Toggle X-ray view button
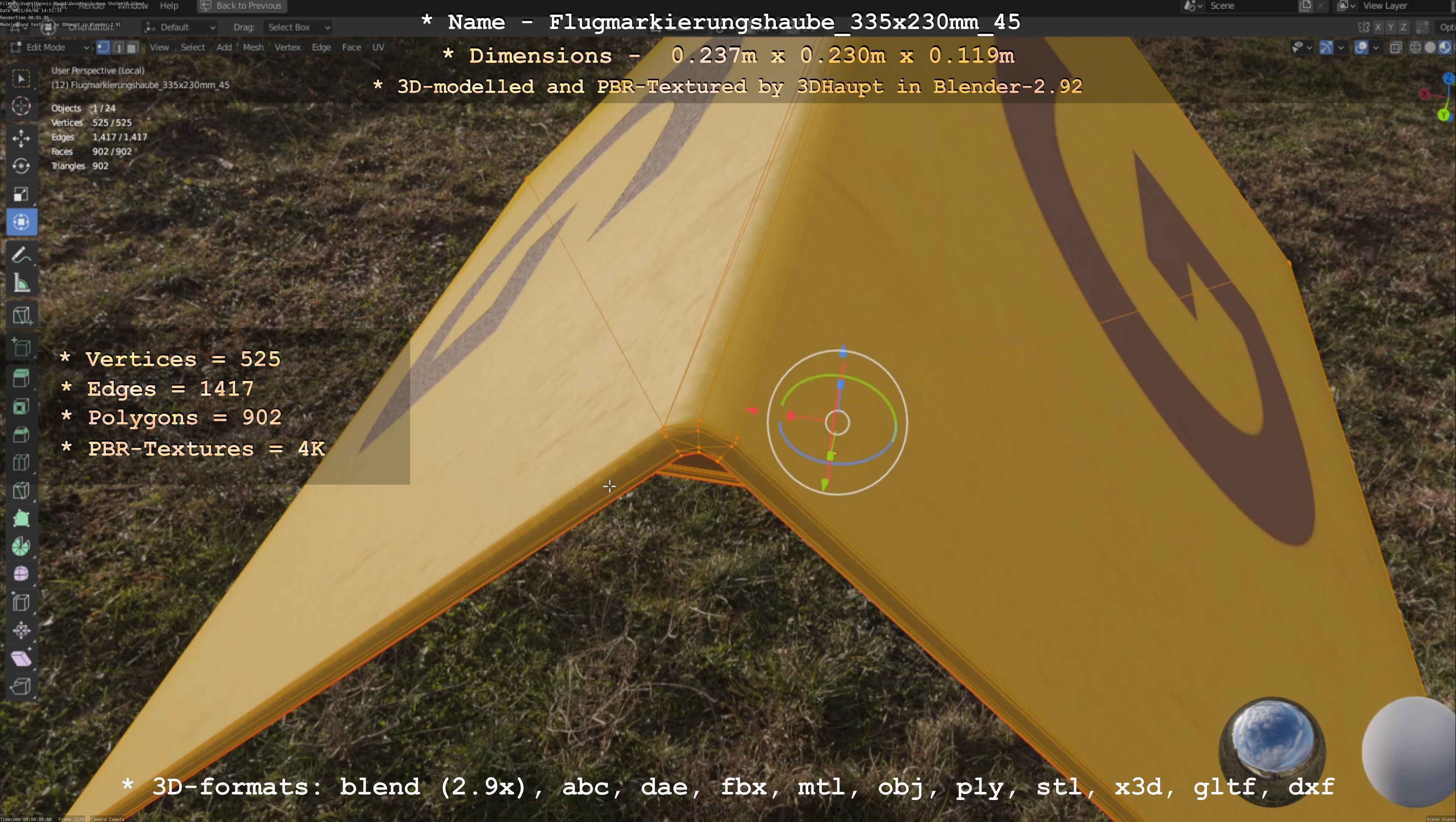The height and width of the screenshot is (822, 1456). pos(1395,48)
